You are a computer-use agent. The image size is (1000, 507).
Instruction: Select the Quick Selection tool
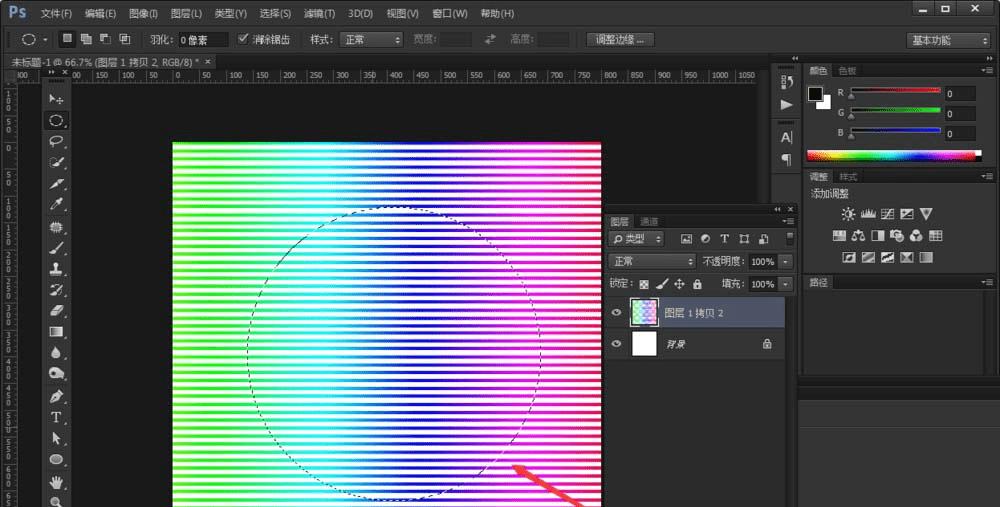click(56, 162)
